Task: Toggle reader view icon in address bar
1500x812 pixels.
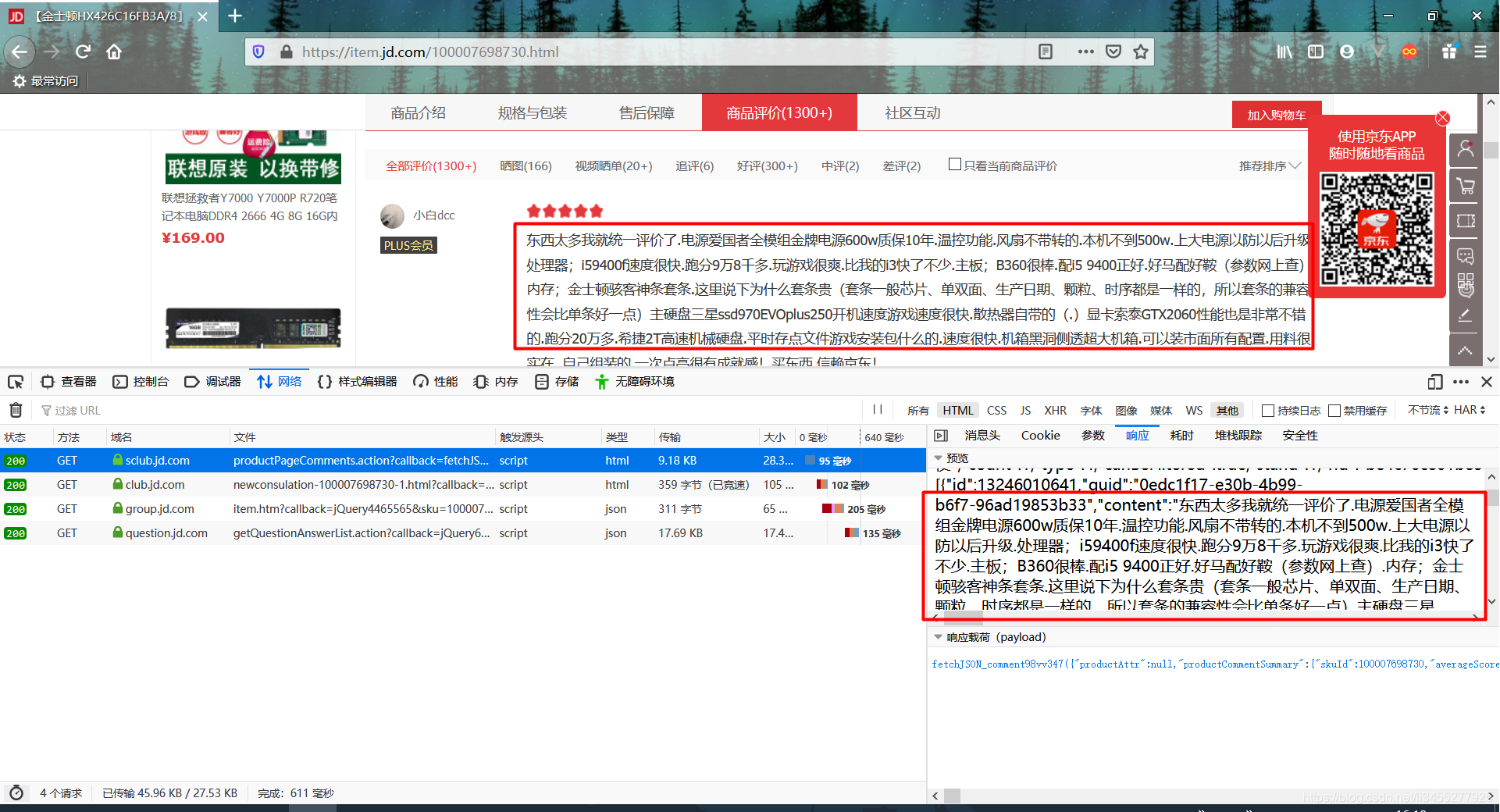Action: coord(1046,52)
